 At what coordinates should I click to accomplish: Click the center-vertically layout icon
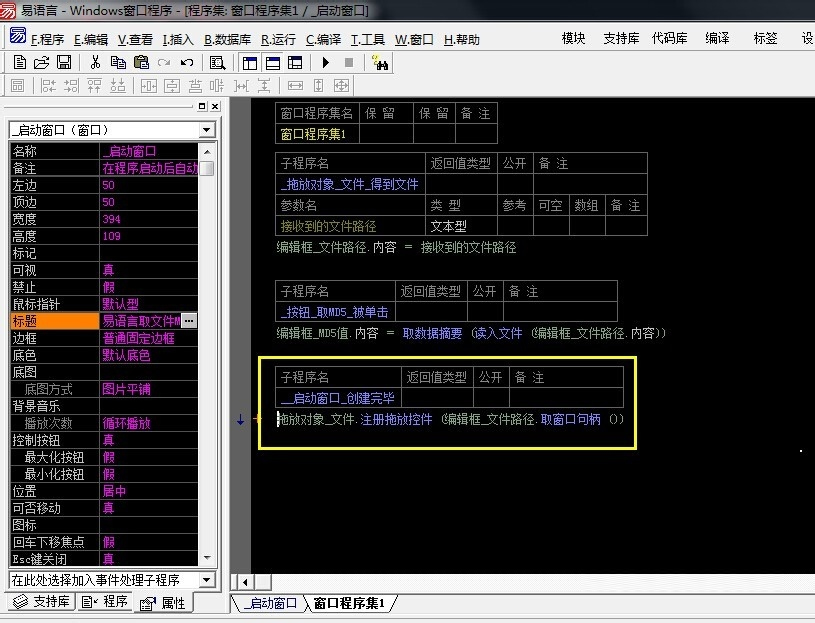[x=172, y=86]
